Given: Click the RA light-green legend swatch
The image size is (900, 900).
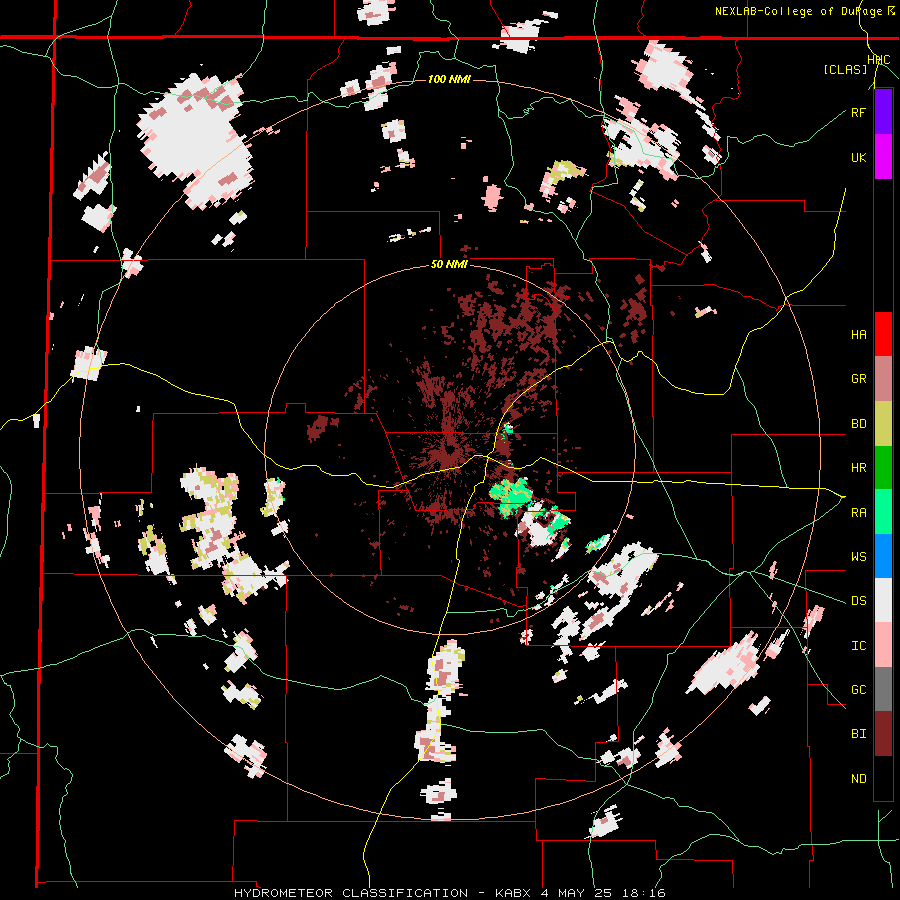Looking at the screenshot, I should [883, 512].
